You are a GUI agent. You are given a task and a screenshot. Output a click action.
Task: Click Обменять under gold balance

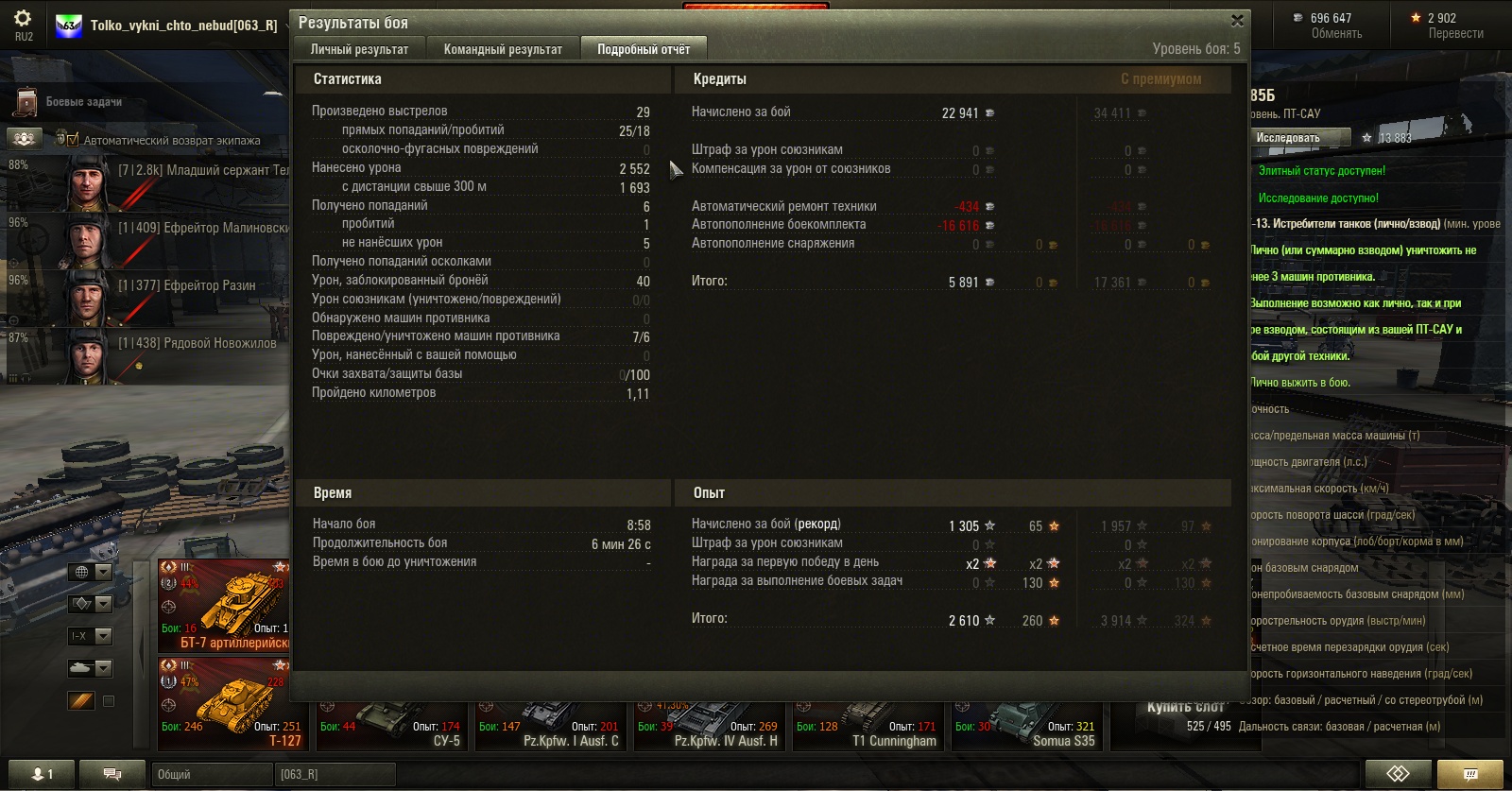pyautogui.click(x=1336, y=34)
